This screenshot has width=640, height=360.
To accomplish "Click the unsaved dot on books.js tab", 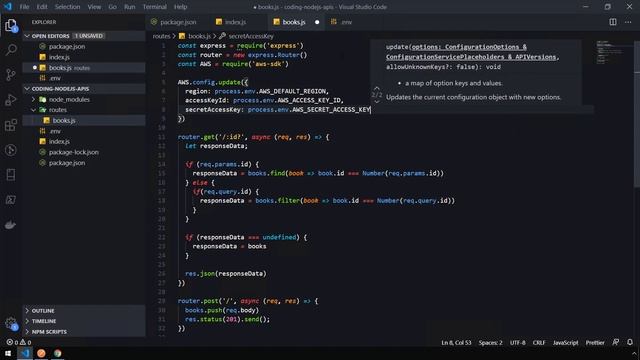I will [317, 22].
